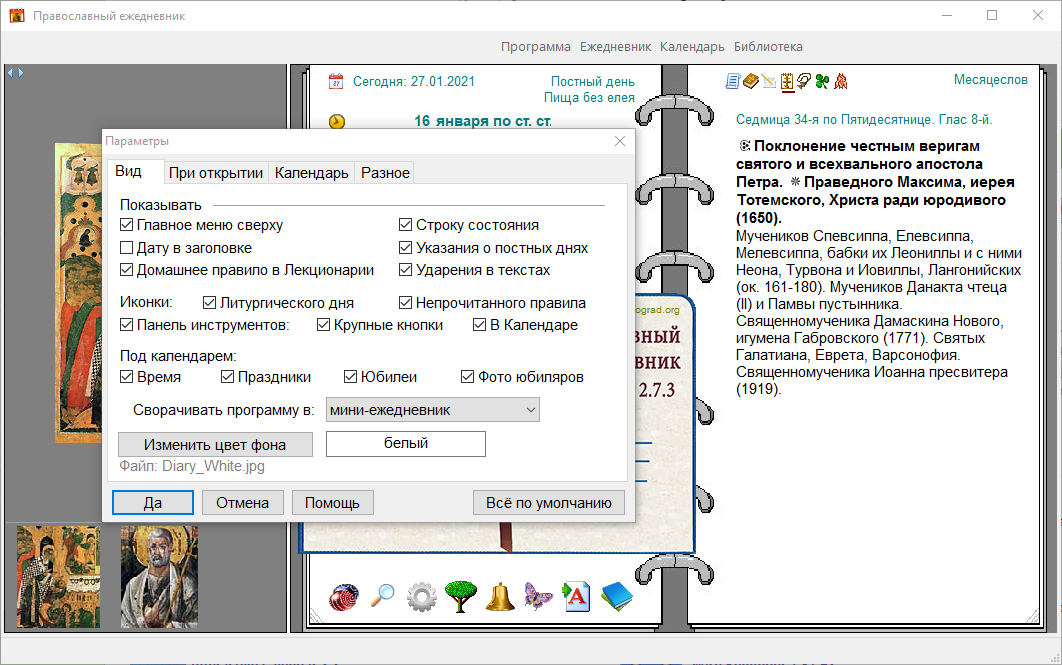The height and width of the screenshot is (665, 1062).
Task: Click the magnifying glass search icon
Action: pos(382,597)
